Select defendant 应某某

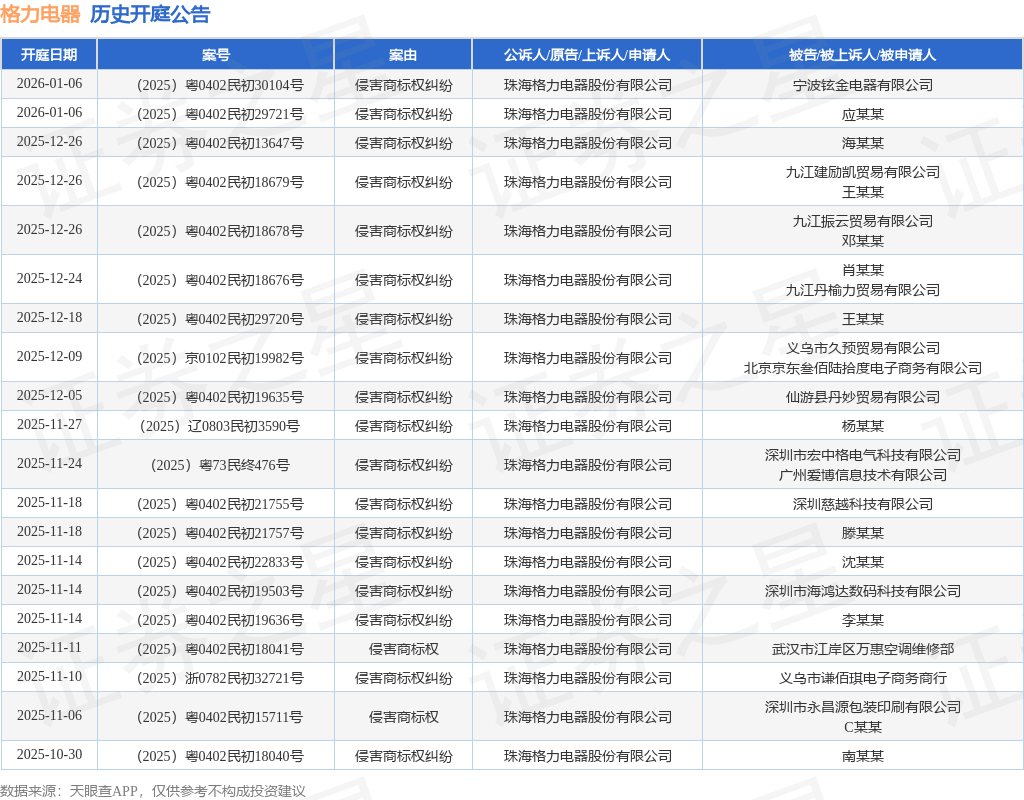pos(863,114)
